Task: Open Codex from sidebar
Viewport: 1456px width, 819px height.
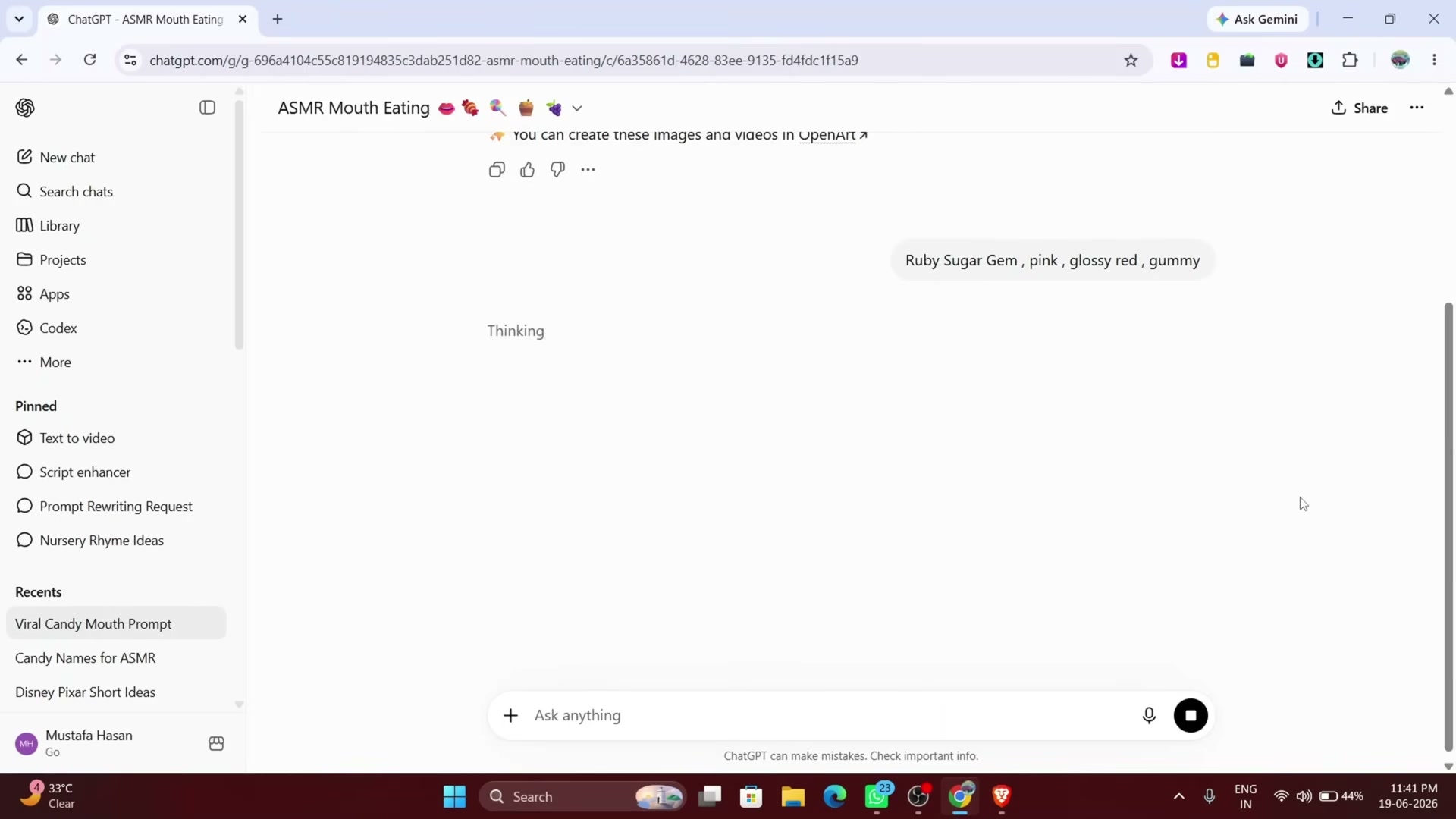Action: click(x=116, y=328)
